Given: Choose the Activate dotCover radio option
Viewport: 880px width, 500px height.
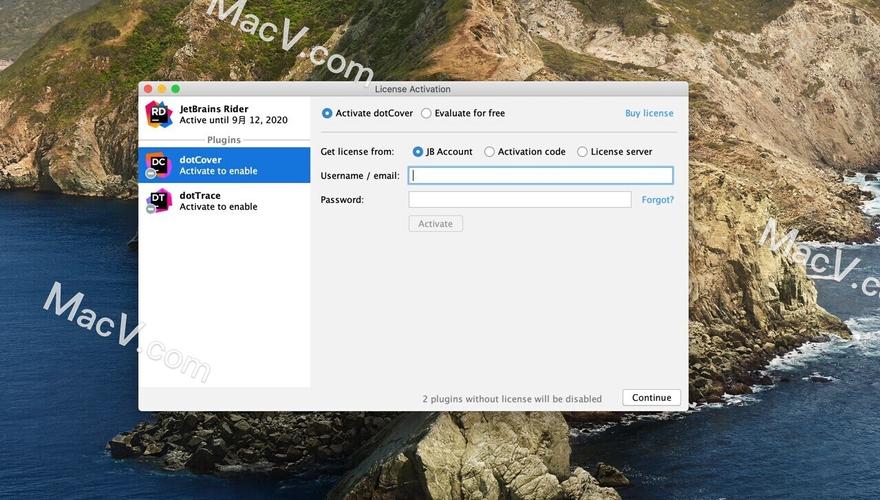Looking at the screenshot, I should [327, 113].
